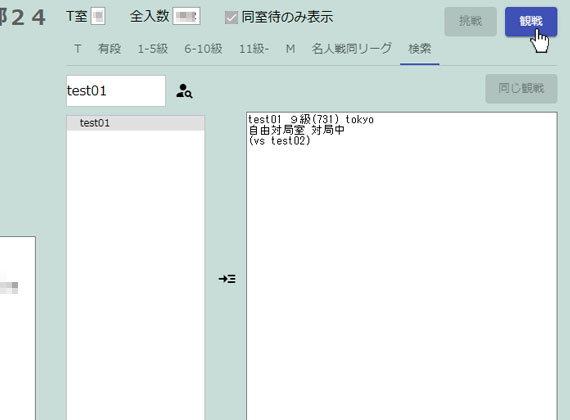Click the test01 search input field
570x420 pixels.
click(116, 91)
